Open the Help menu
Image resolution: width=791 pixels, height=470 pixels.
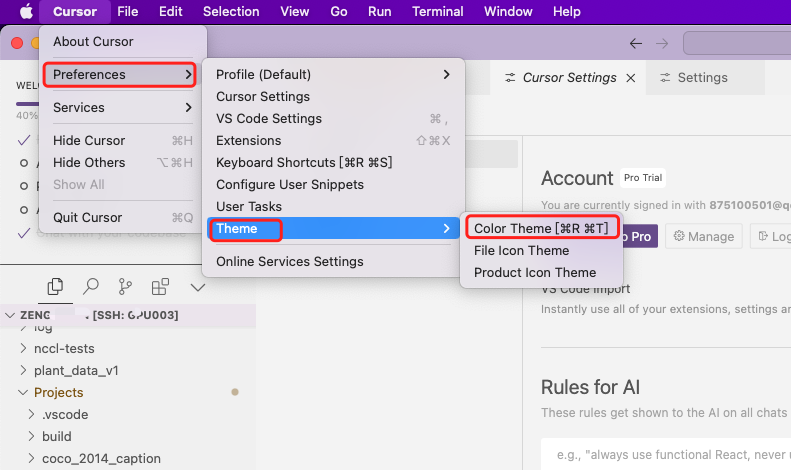(x=567, y=11)
